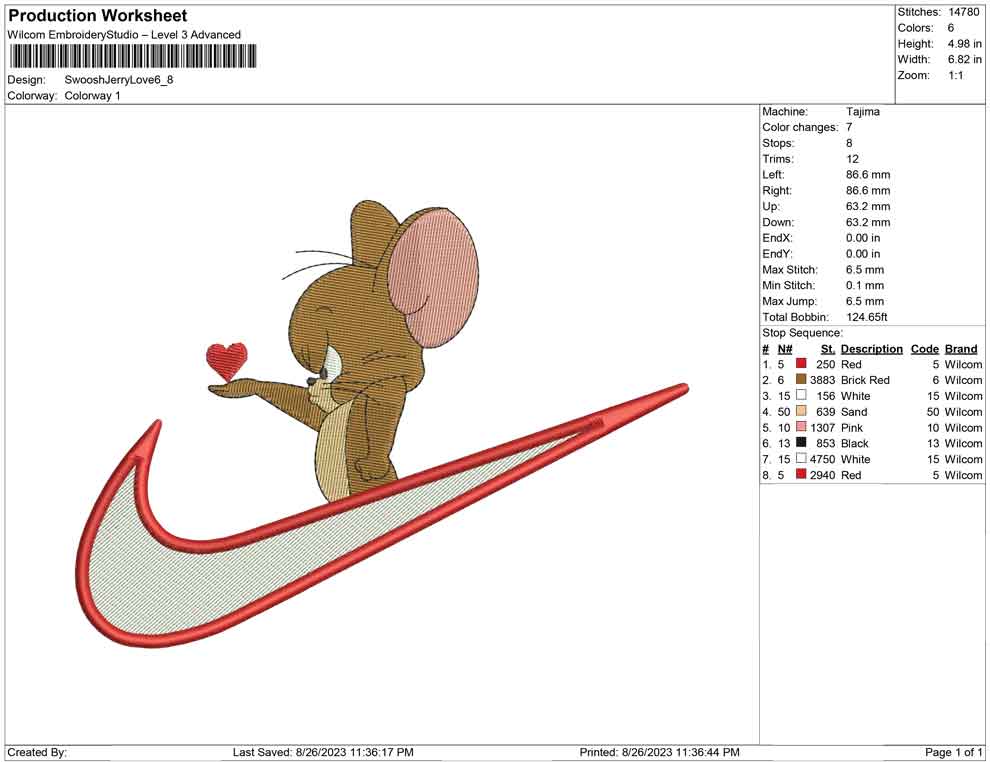This screenshot has height=762, width=990.
Task: Click the Up value 63.2 mm
Action: click(x=868, y=206)
